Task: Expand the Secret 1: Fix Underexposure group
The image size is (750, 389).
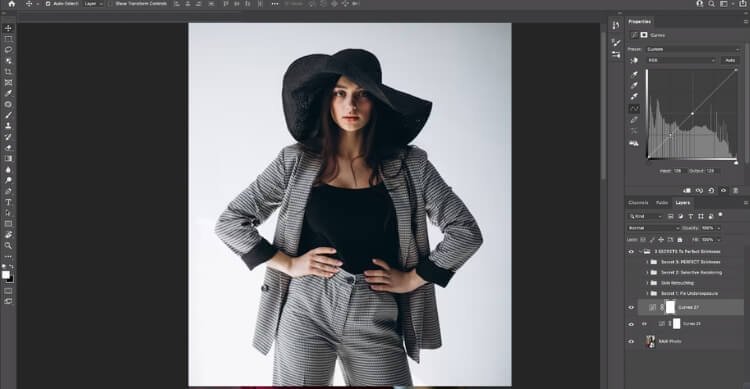Action: (x=647, y=294)
